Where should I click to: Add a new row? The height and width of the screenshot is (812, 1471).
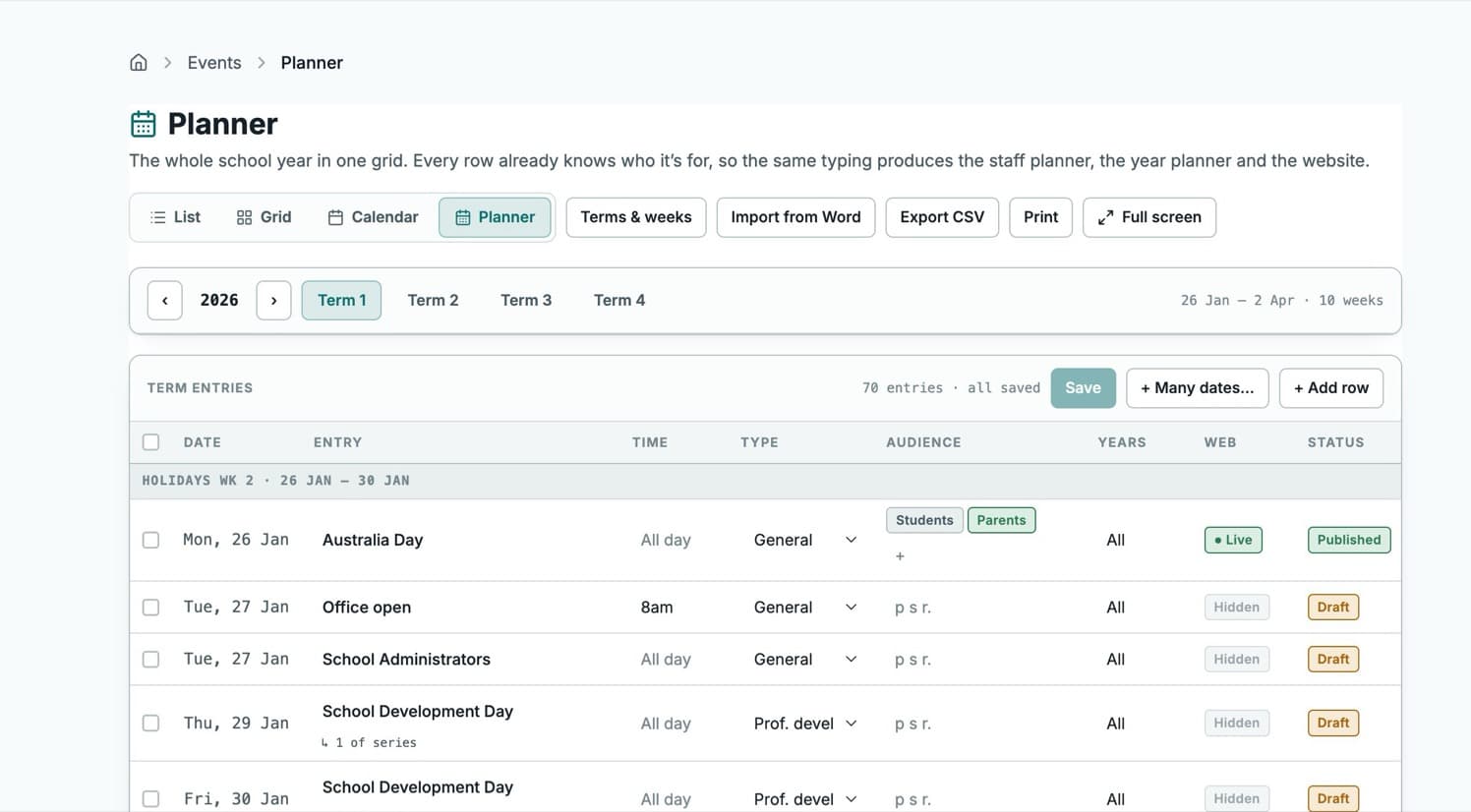click(1331, 388)
